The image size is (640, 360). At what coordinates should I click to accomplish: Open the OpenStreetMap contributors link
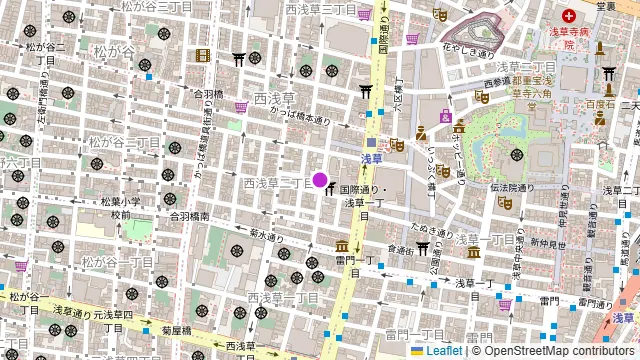pyautogui.click(x=559, y=351)
